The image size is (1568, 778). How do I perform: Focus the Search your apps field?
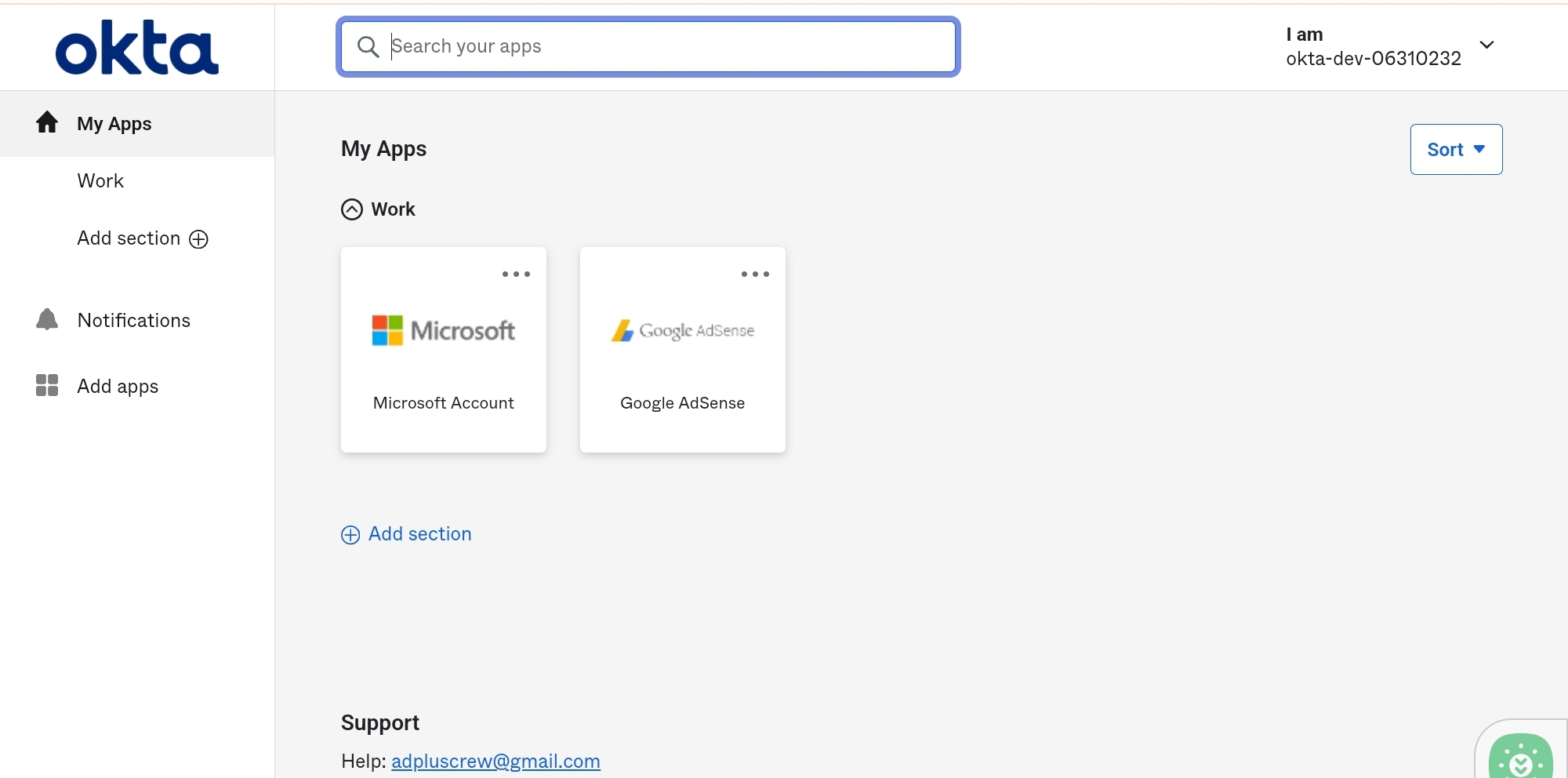tap(666, 47)
